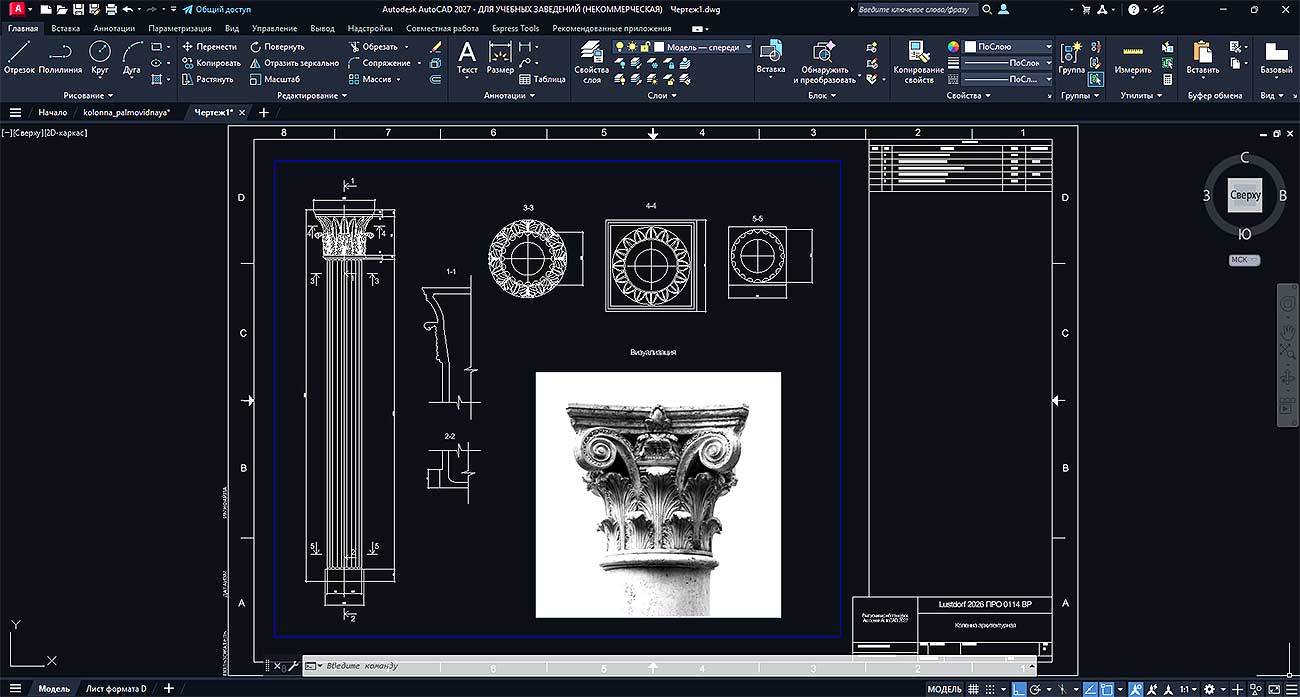Click the Группа tool
The image size is (1300, 697).
coord(1071,57)
